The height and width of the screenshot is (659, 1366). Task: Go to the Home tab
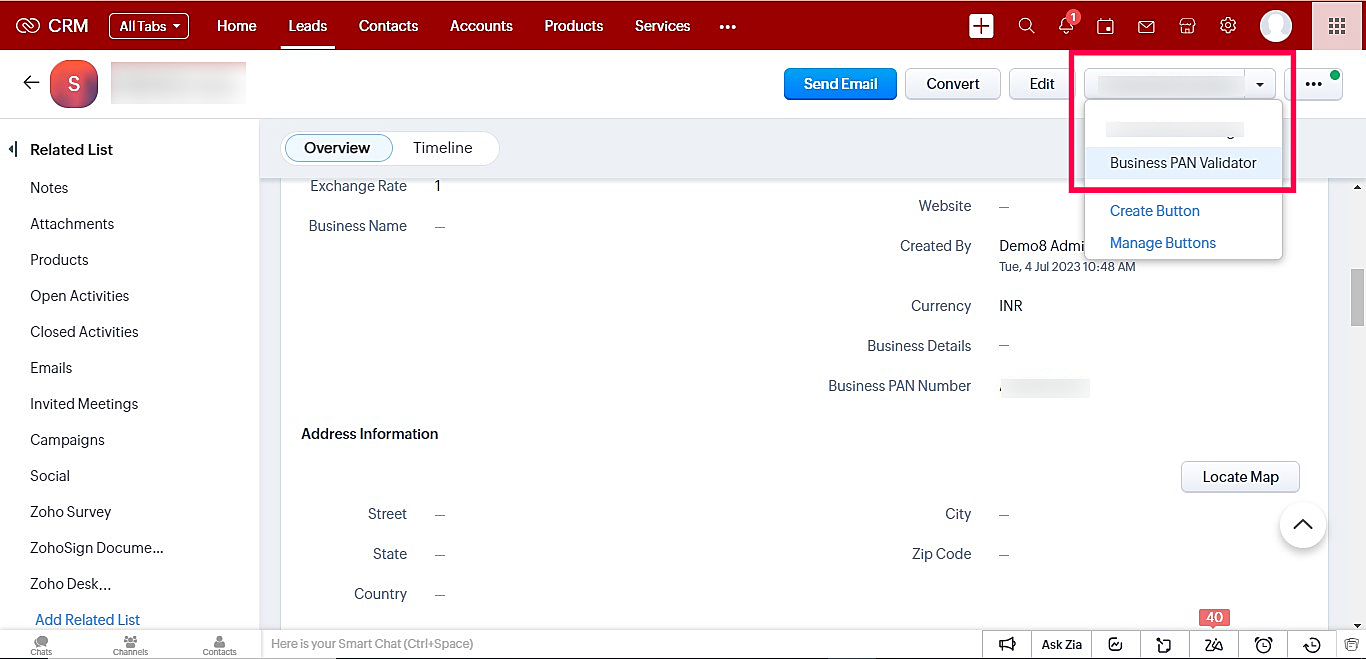point(237,26)
